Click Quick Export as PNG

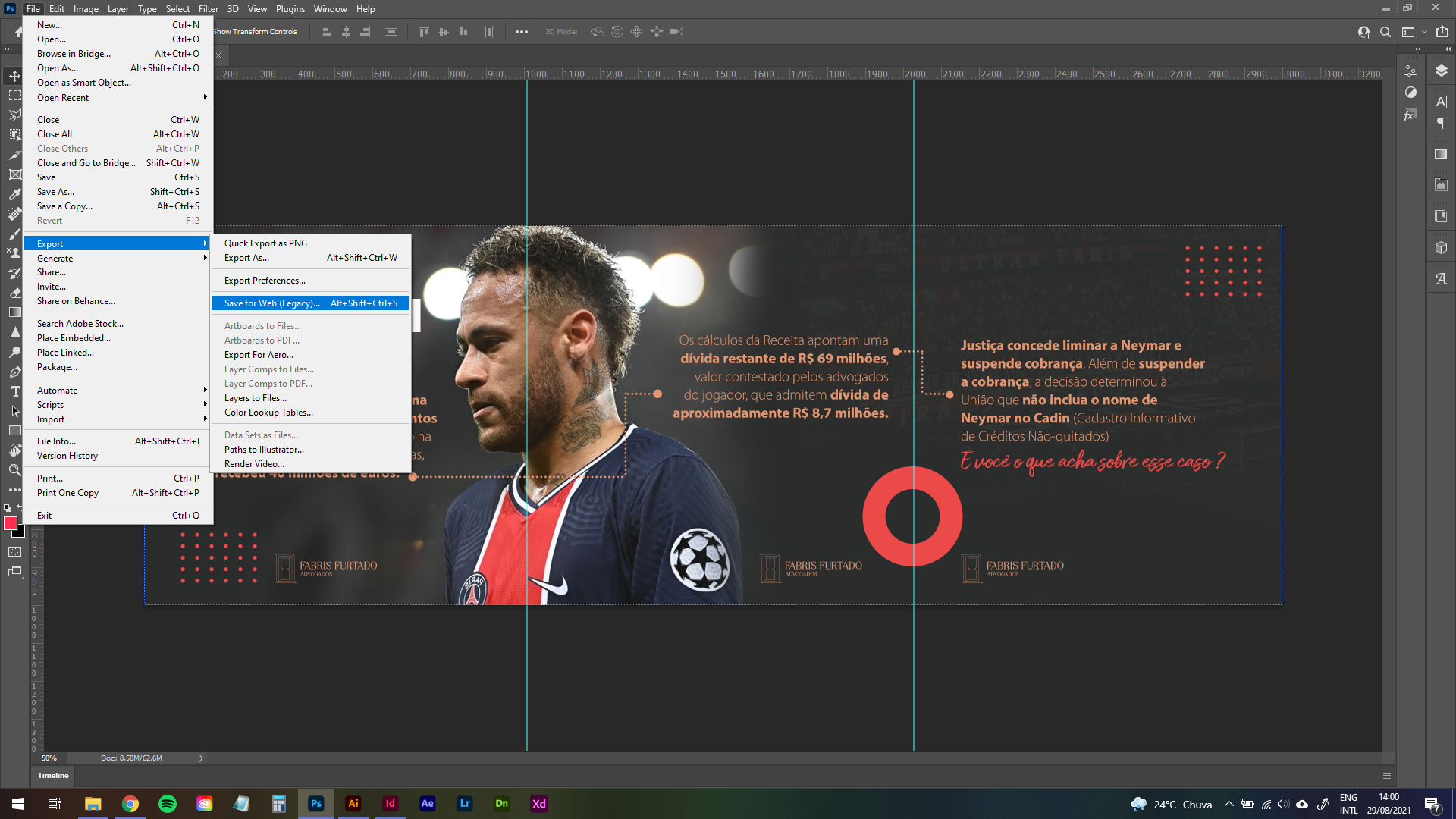click(x=265, y=243)
